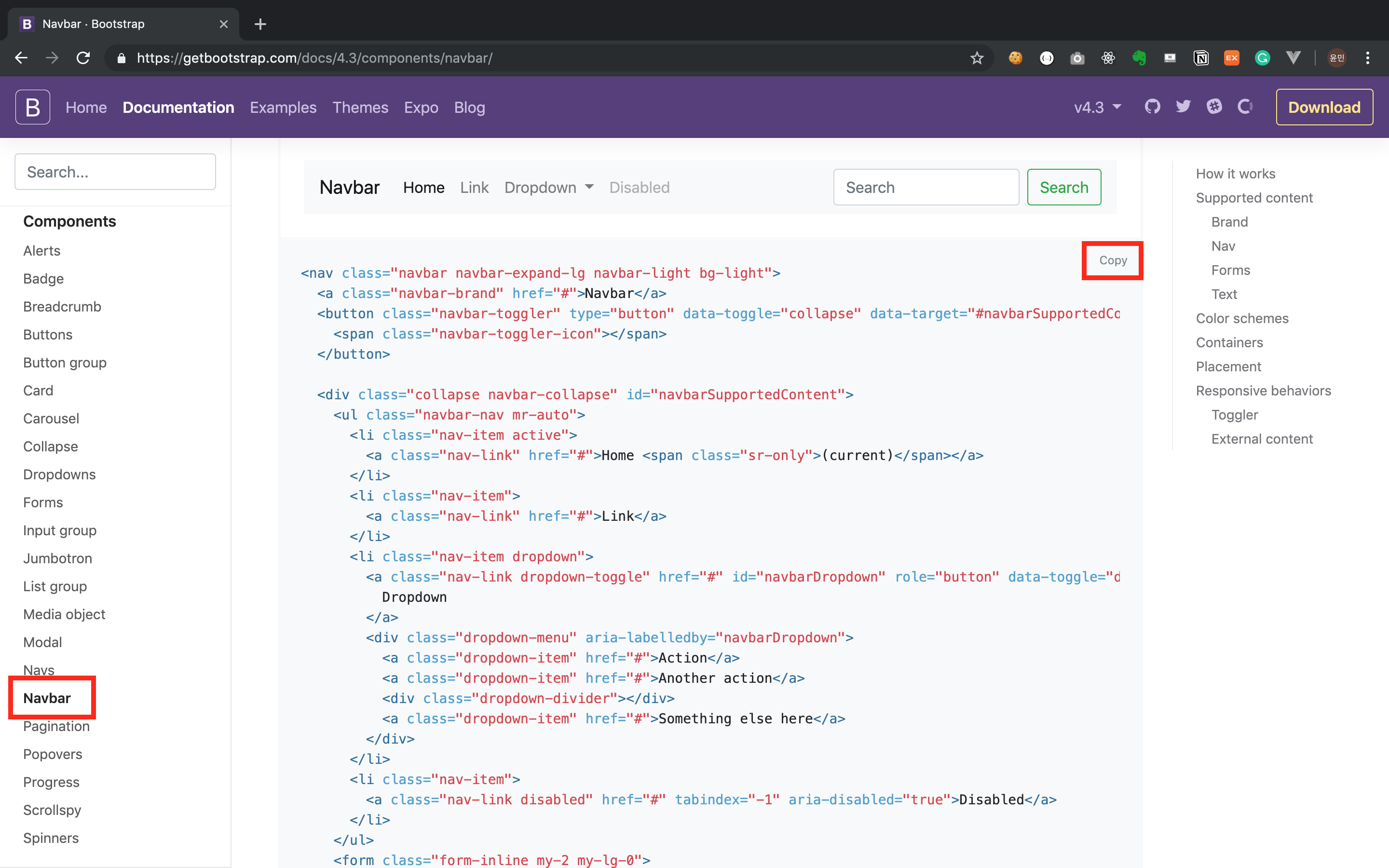
Task: Open the Evernote elephant extension
Action: point(1139,58)
